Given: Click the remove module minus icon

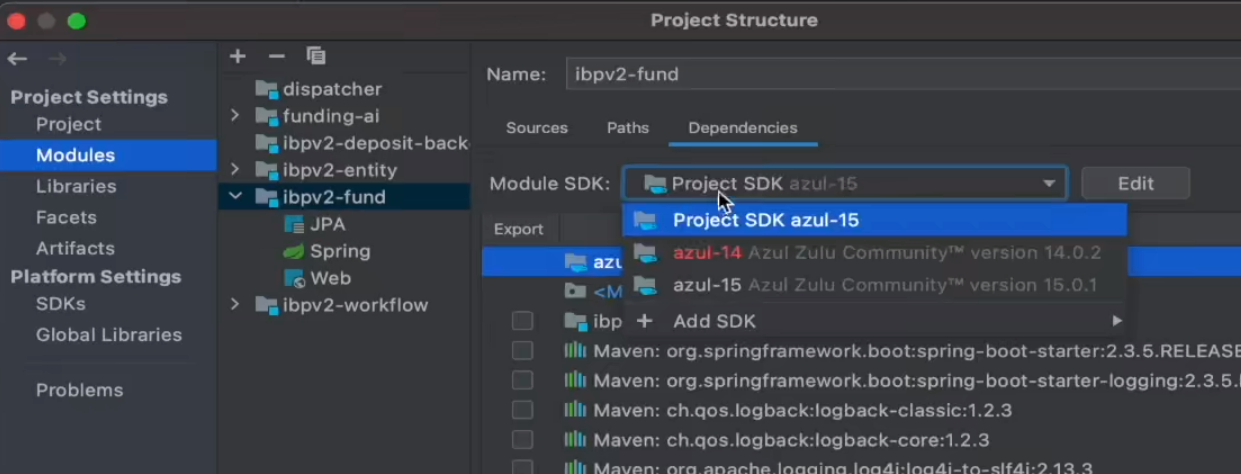Looking at the screenshot, I should (277, 56).
